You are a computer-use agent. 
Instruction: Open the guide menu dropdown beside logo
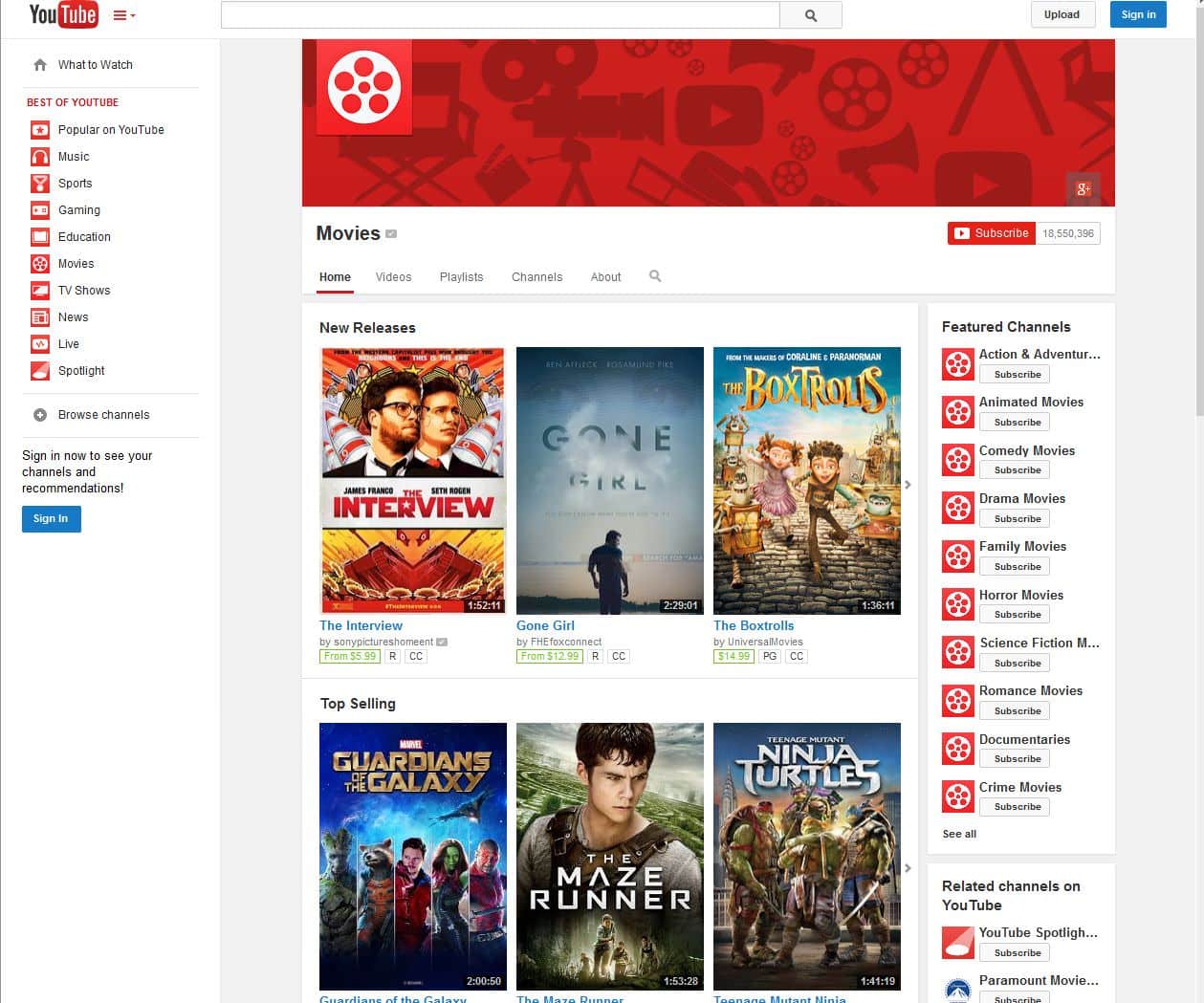coord(124,15)
